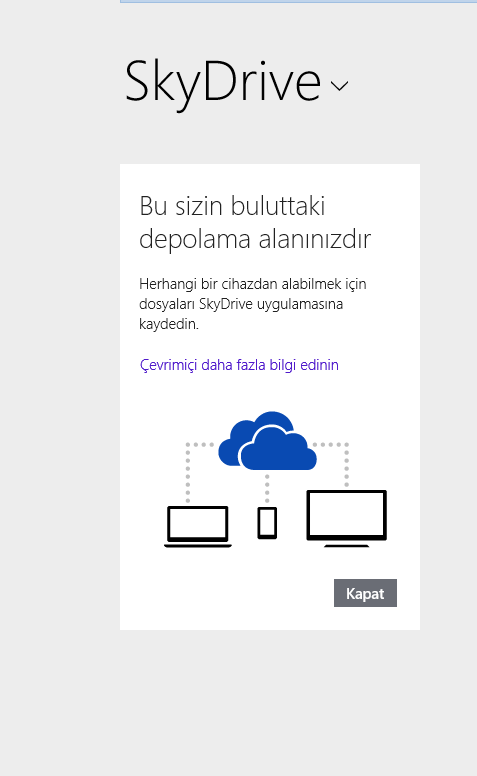Select the desktop monitor icon
477x776 pixels.
346,519
